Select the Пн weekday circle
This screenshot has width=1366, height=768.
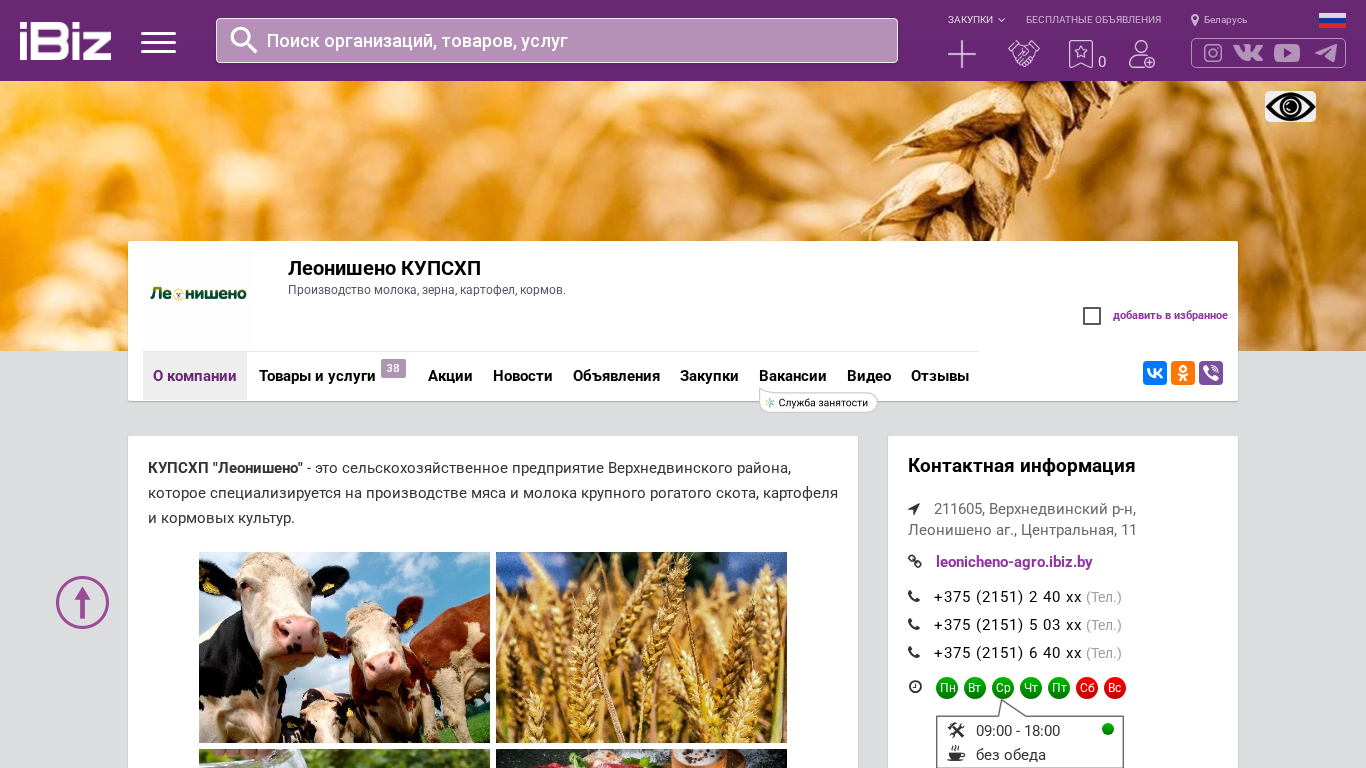[x=947, y=688]
